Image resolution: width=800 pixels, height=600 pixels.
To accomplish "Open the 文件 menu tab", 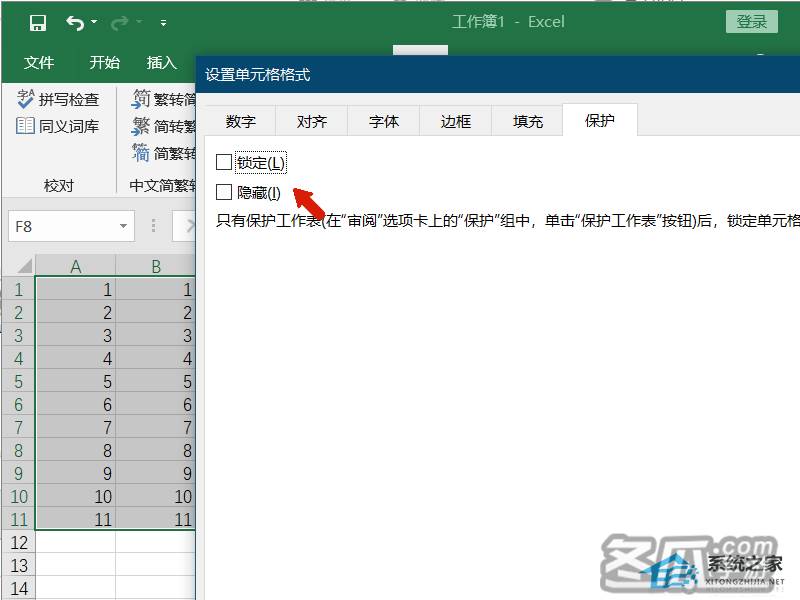I will click(x=39, y=63).
